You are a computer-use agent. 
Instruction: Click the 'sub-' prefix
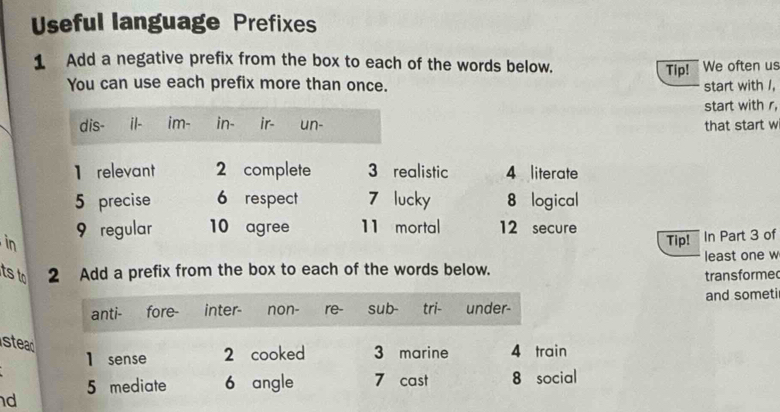[x=383, y=309]
